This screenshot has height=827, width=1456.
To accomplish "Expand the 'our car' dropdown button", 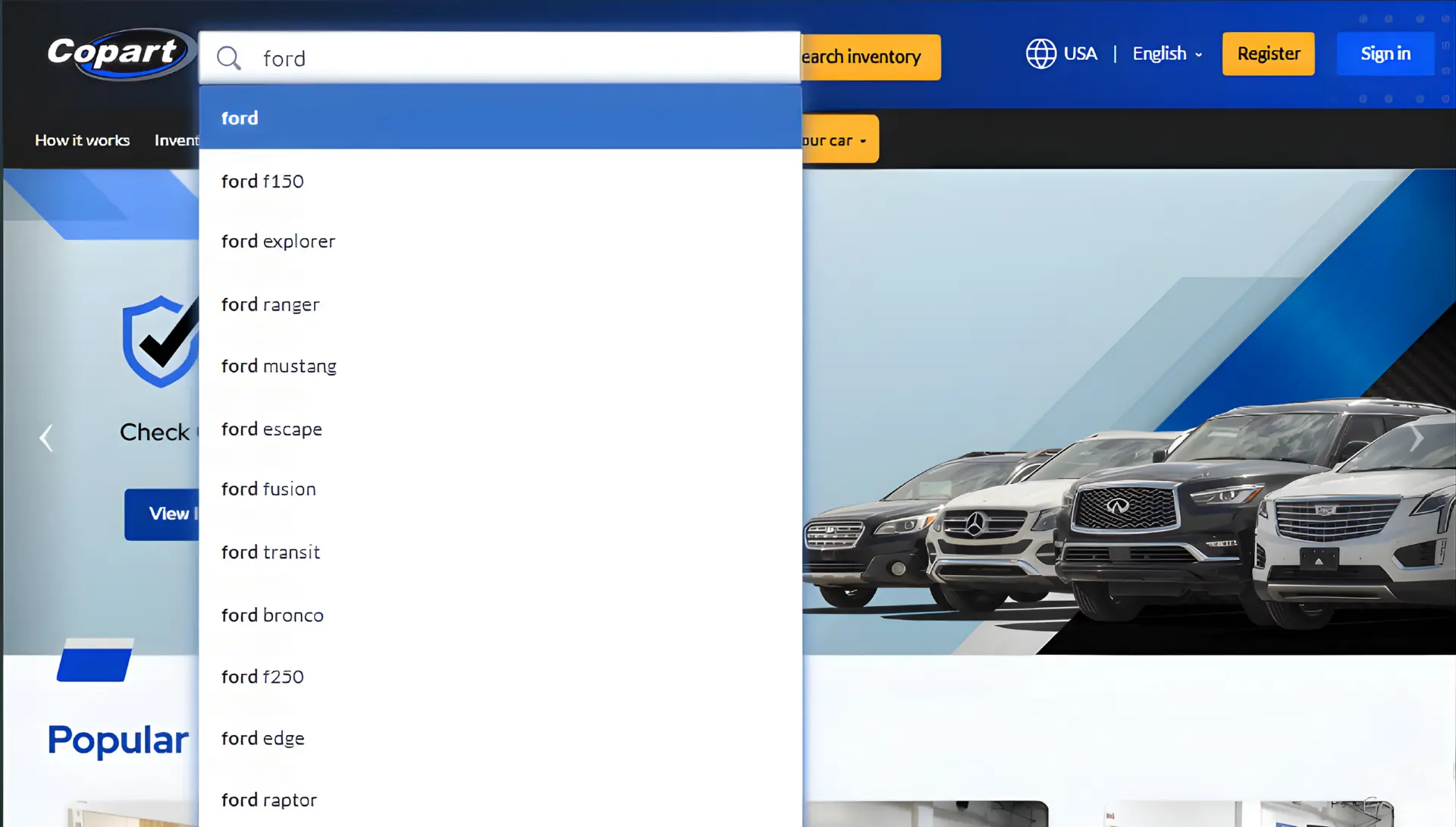I will [x=840, y=140].
